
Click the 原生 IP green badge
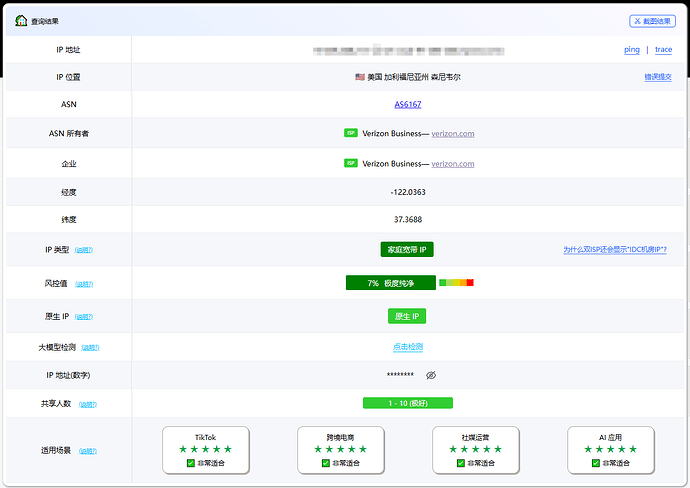click(x=407, y=316)
